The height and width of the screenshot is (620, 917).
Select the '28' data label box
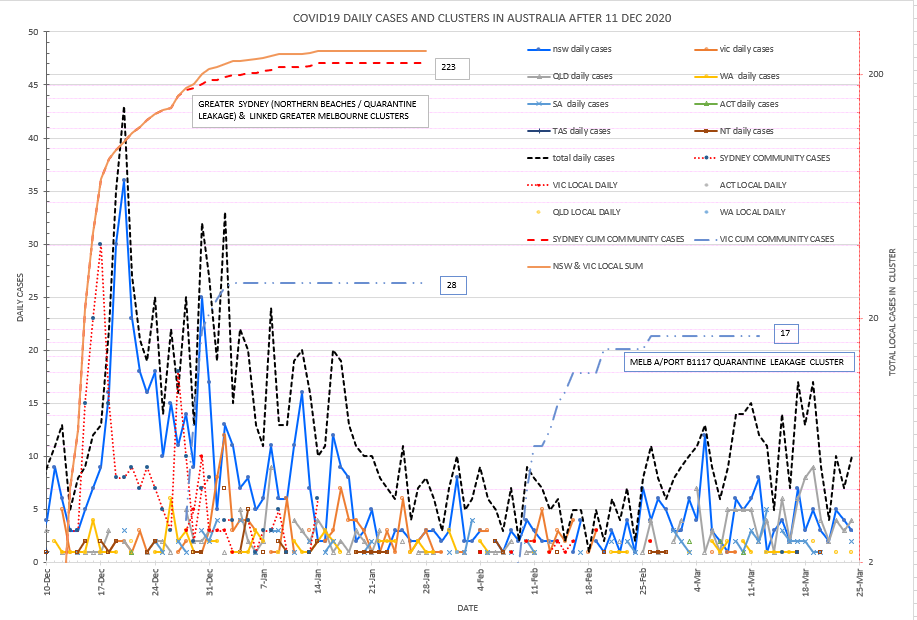point(453,285)
